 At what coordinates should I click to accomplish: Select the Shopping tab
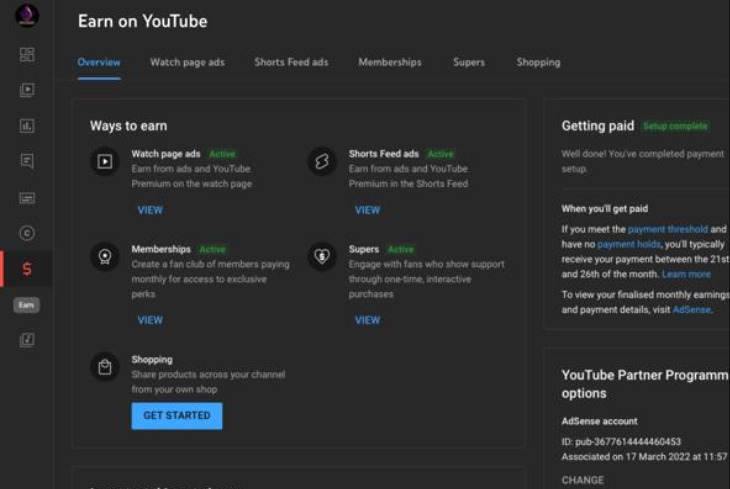click(x=538, y=62)
